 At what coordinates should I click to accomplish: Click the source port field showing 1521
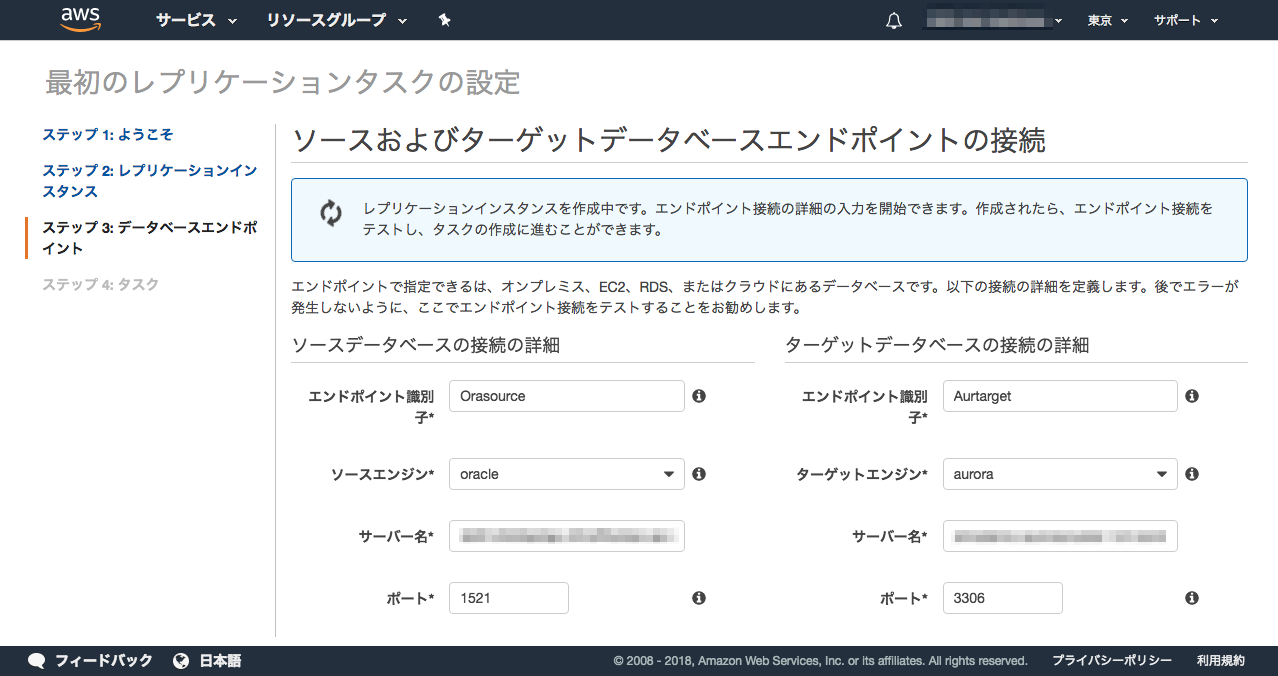508,598
